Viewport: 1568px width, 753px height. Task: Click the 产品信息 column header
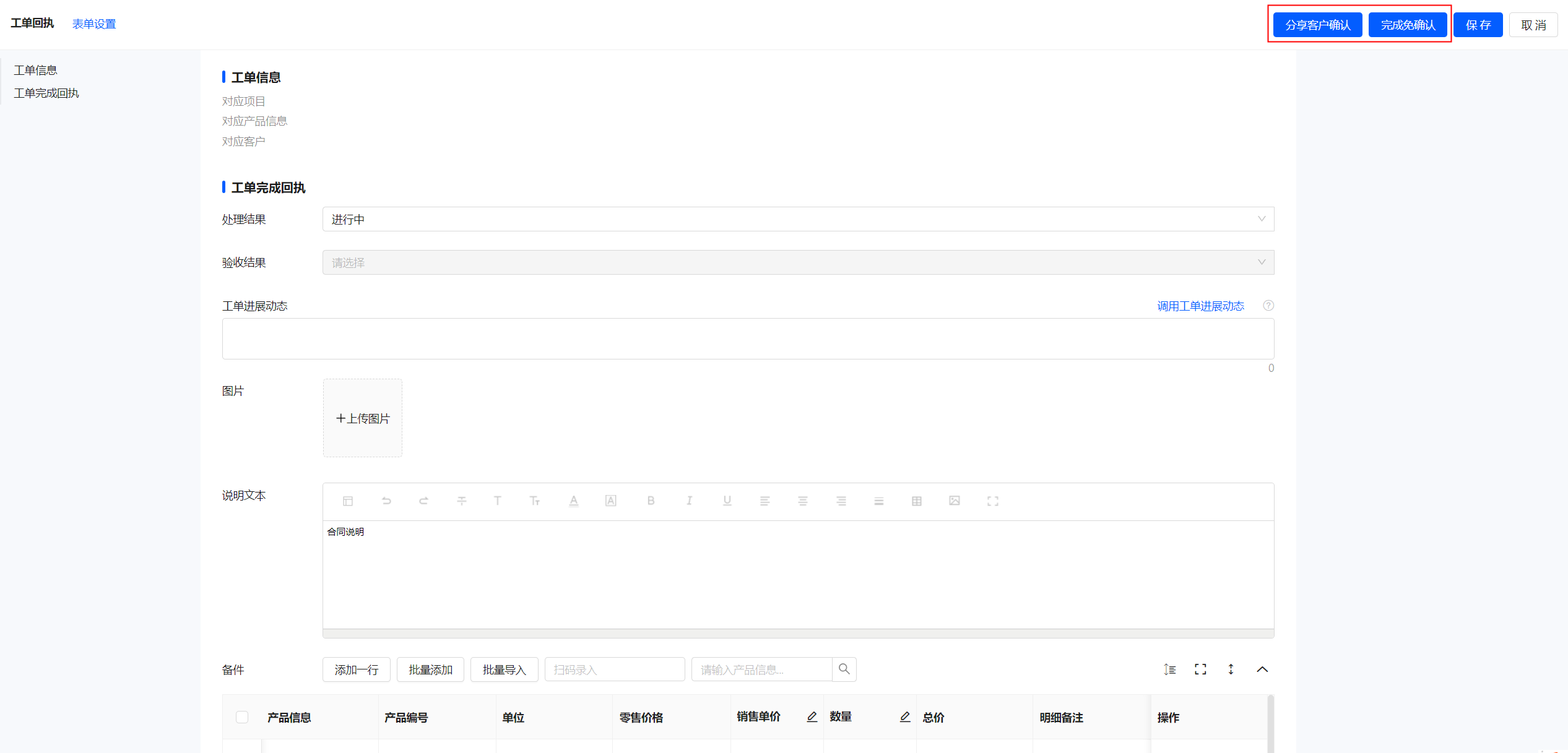pos(289,717)
